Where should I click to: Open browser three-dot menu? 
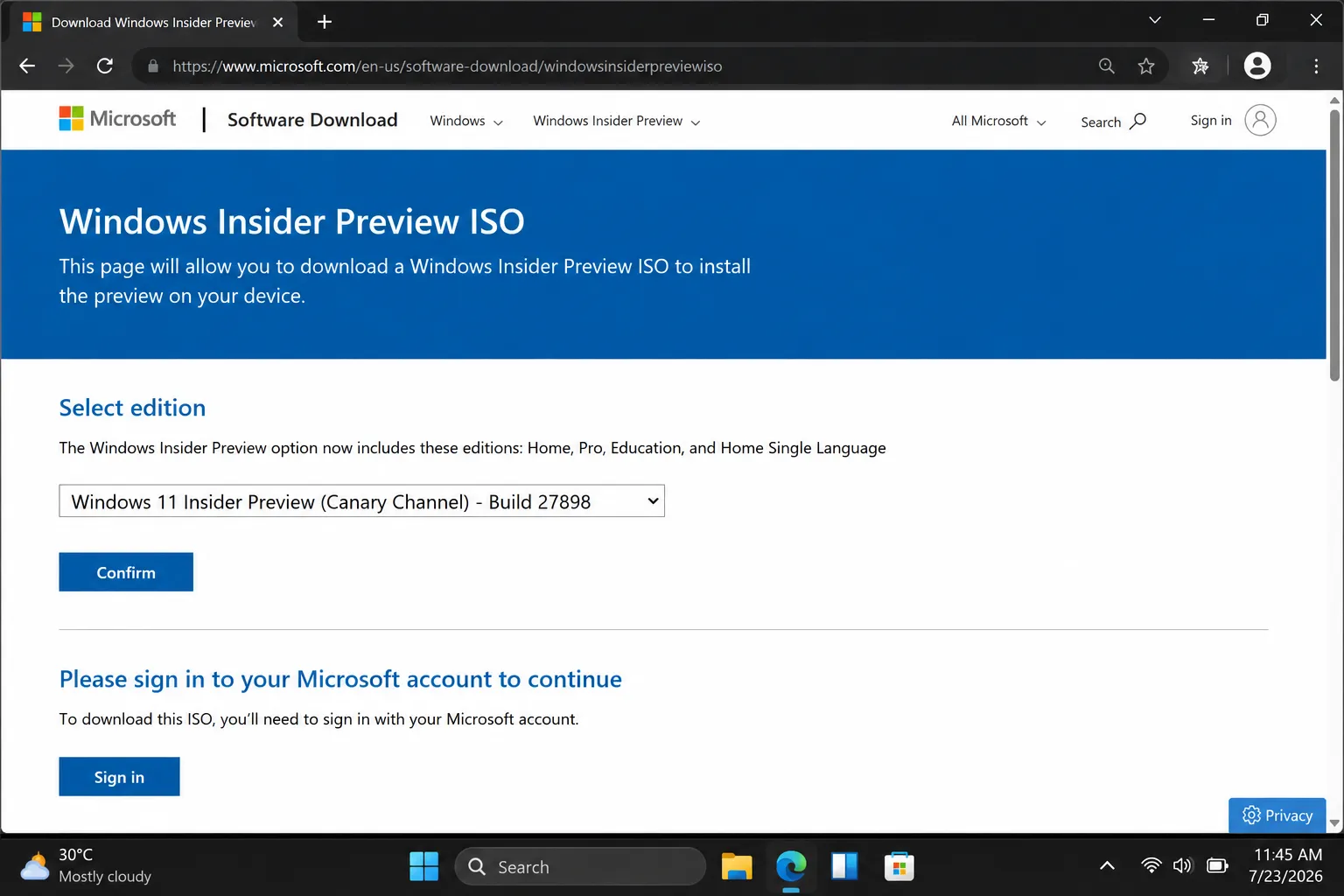tap(1316, 66)
